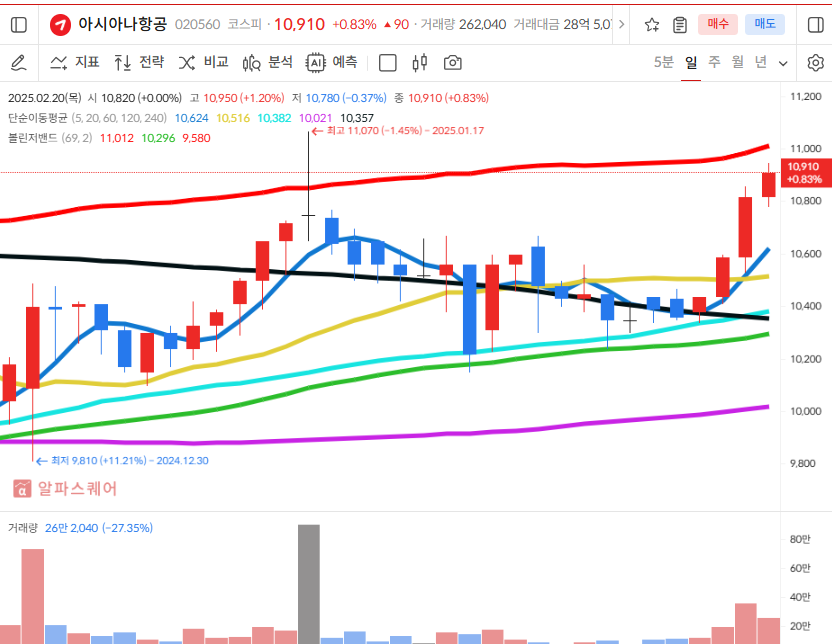The height and width of the screenshot is (644, 832).
Task: Toggle the right sidebar panel icon
Action: tap(815, 24)
